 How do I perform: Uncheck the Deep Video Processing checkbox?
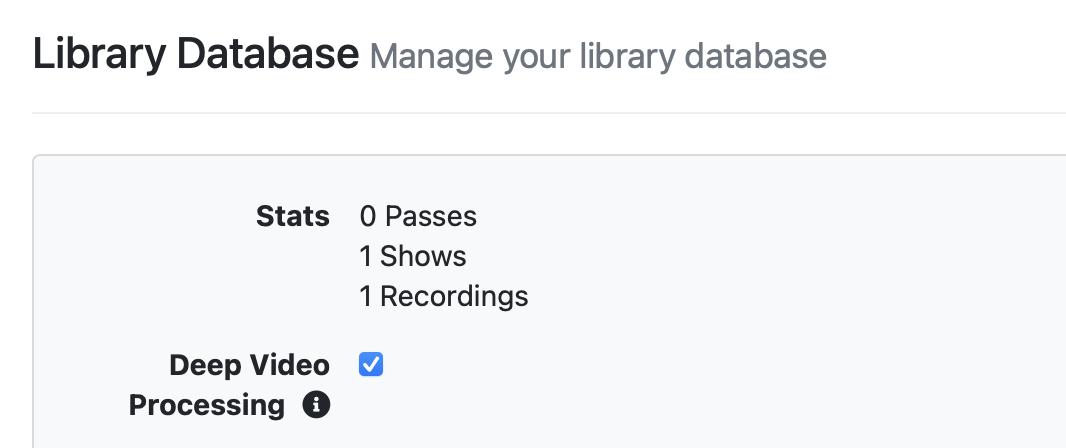click(x=371, y=365)
